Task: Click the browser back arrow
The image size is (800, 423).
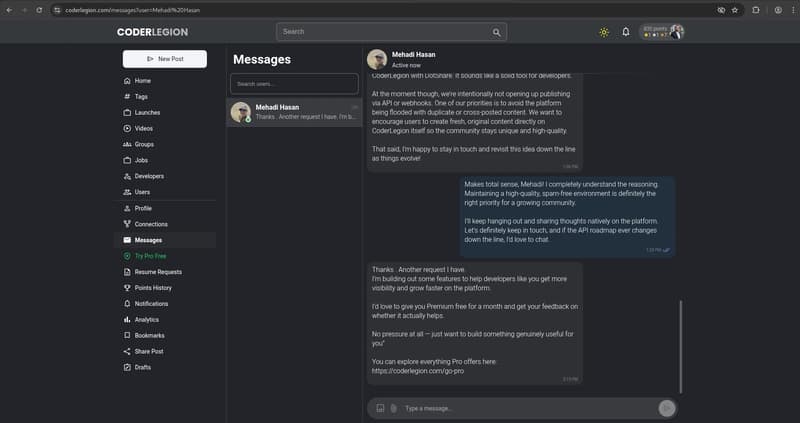Action: click(9, 10)
